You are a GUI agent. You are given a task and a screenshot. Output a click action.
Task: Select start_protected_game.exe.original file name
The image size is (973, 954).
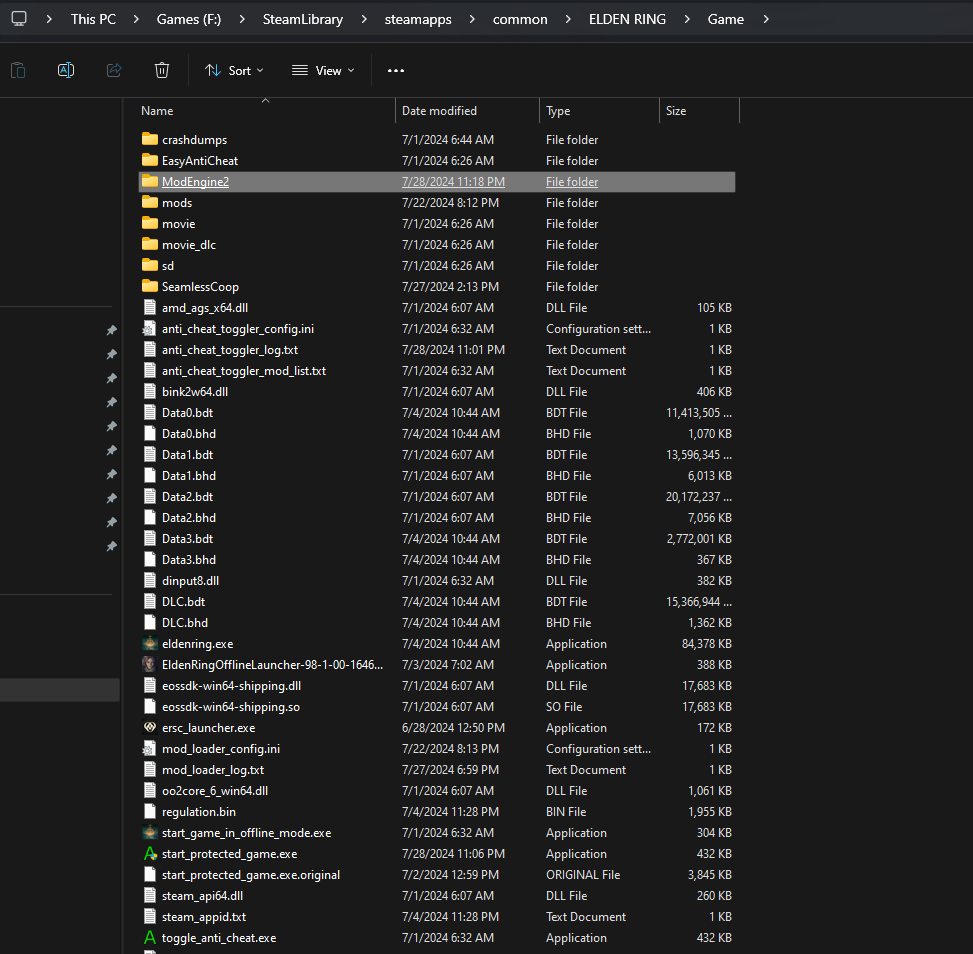point(251,875)
